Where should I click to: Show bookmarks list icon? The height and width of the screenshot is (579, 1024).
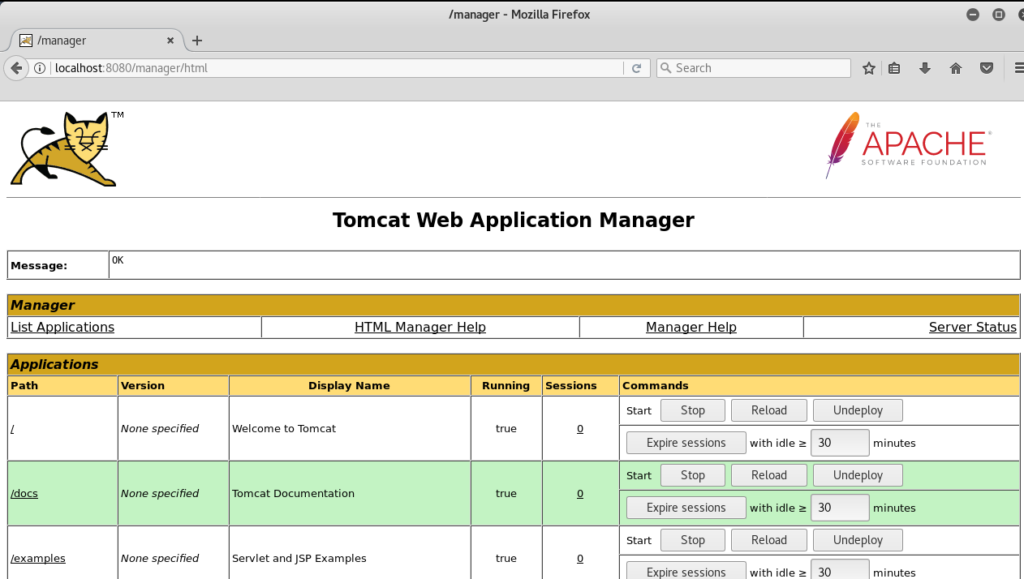tap(894, 68)
